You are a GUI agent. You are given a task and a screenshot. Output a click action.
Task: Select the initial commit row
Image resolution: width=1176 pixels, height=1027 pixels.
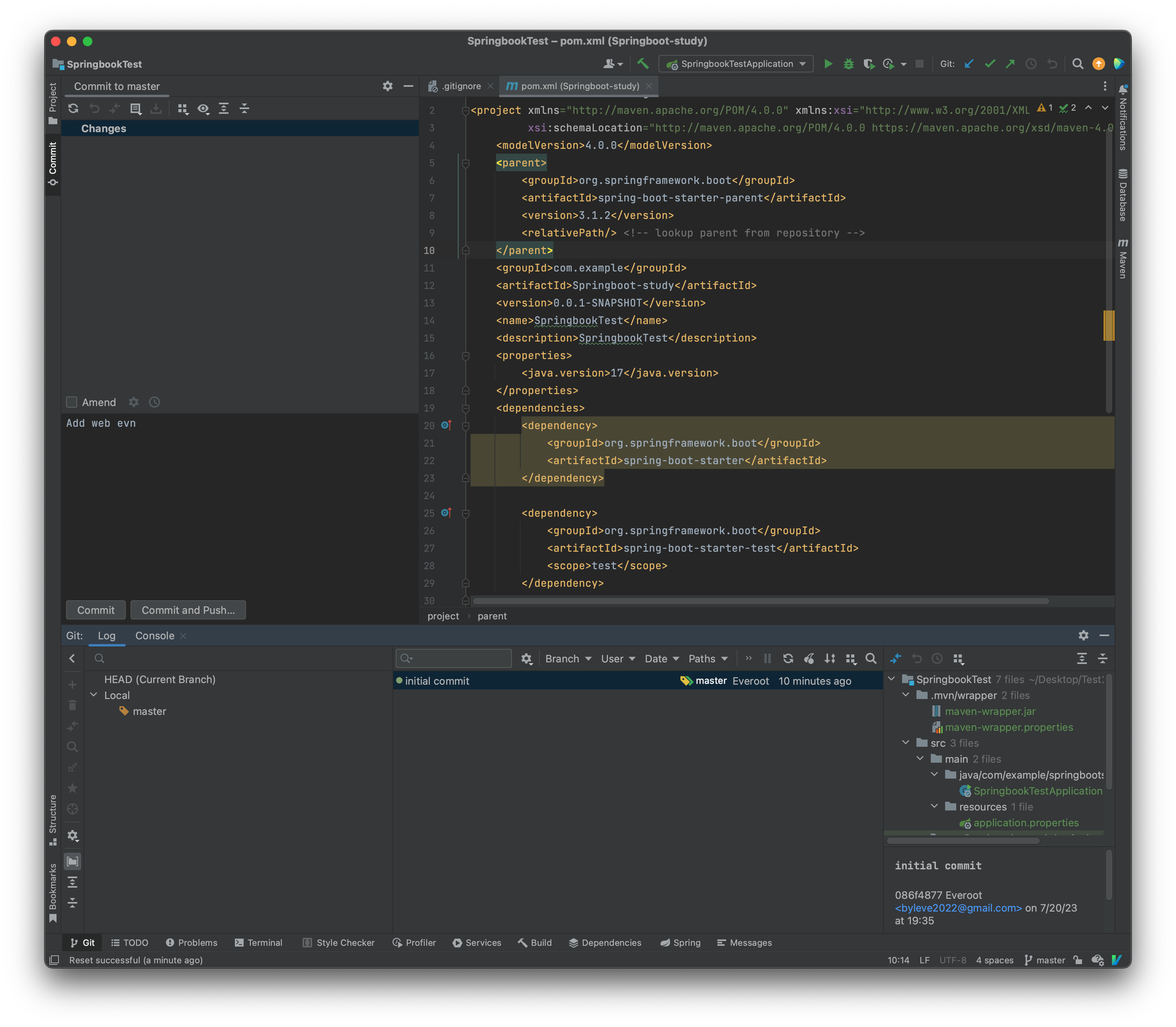(x=637, y=681)
